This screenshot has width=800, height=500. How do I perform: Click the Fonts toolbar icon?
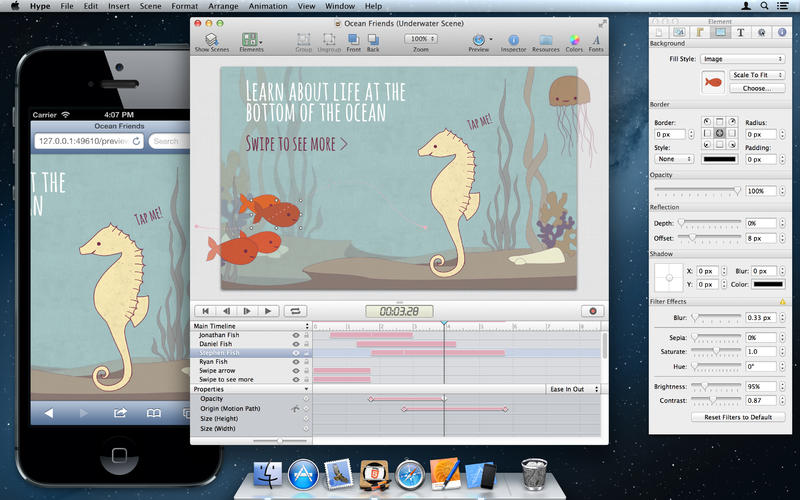click(596, 39)
